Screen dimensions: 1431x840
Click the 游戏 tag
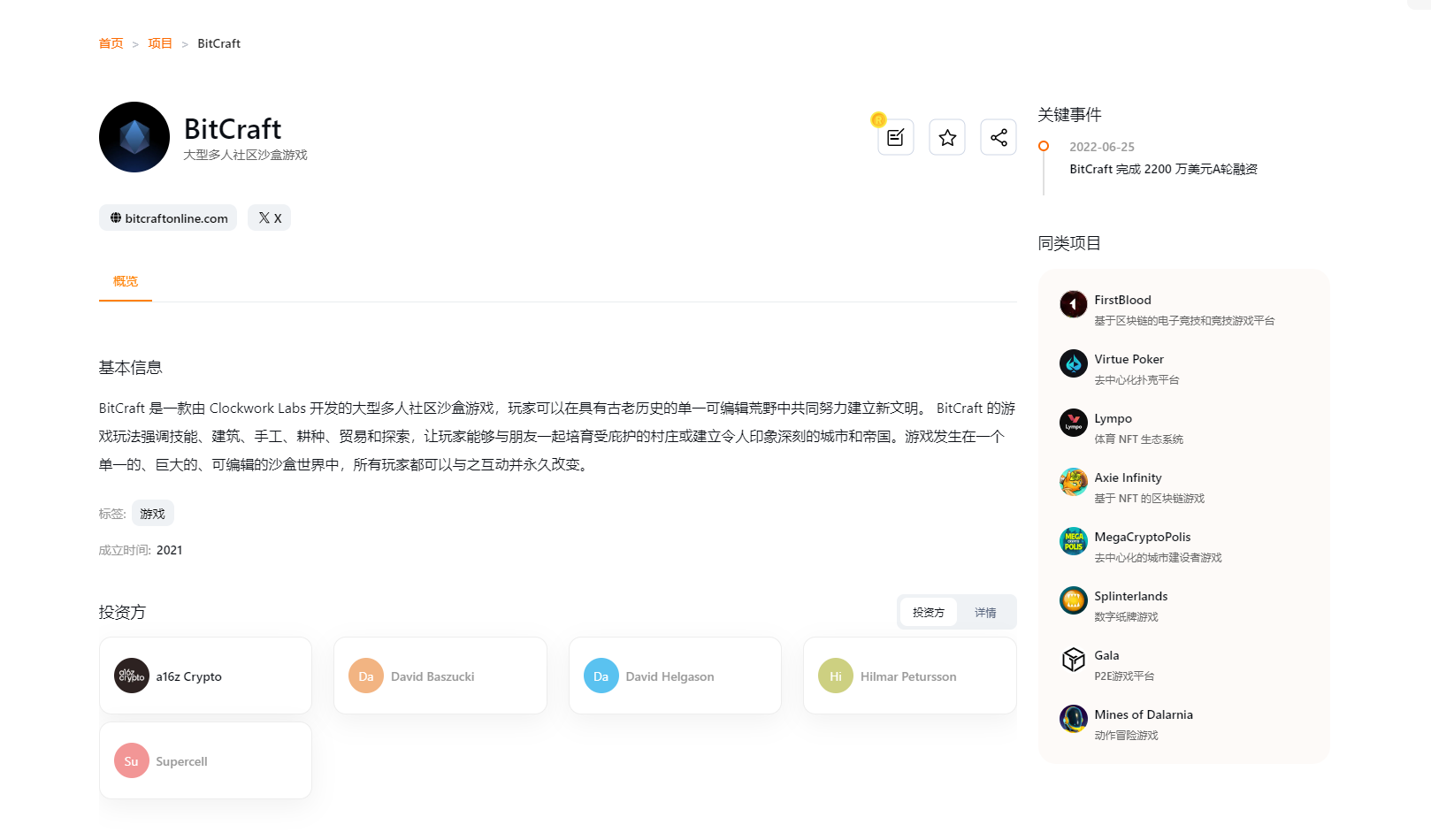point(153,514)
